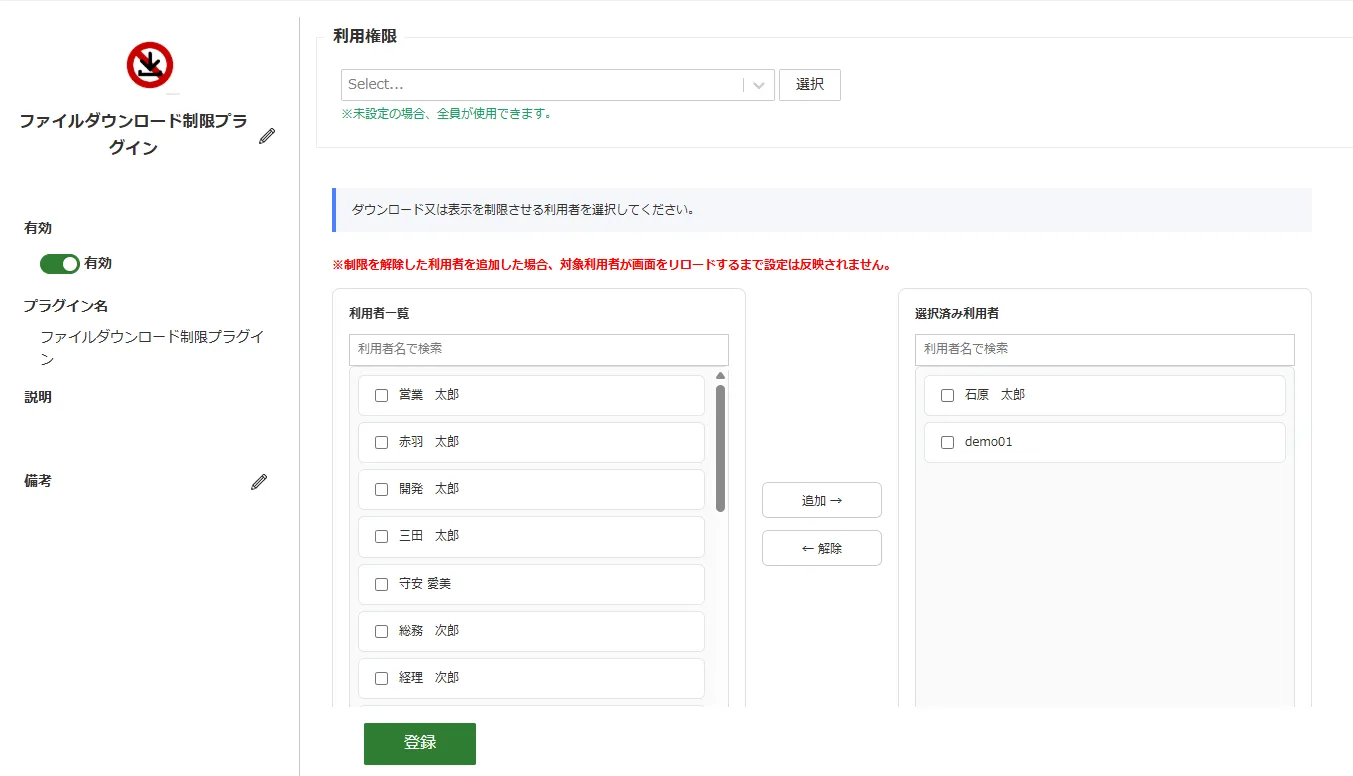The width and height of the screenshot is (1353, 776).
Task: Click the 総務 次郎 name text
Action: (x=429, y=631)
